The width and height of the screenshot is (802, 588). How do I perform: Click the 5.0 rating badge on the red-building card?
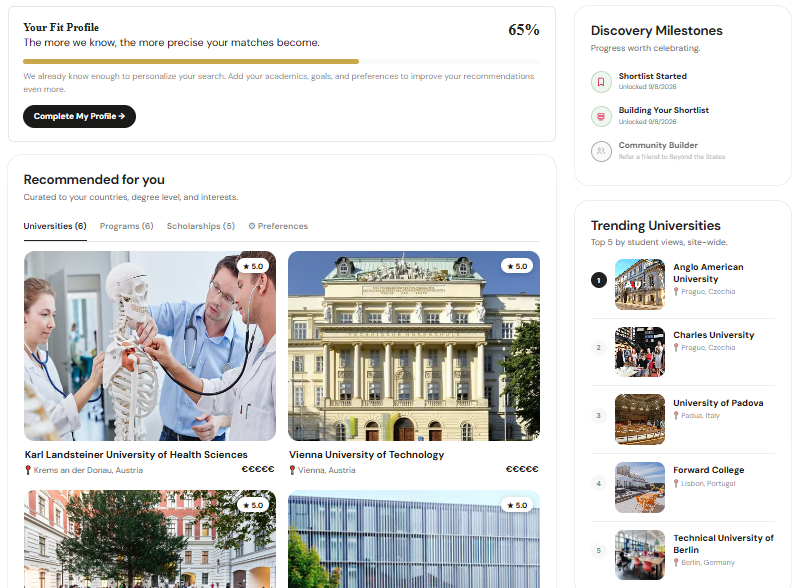[x=253, y=505]
